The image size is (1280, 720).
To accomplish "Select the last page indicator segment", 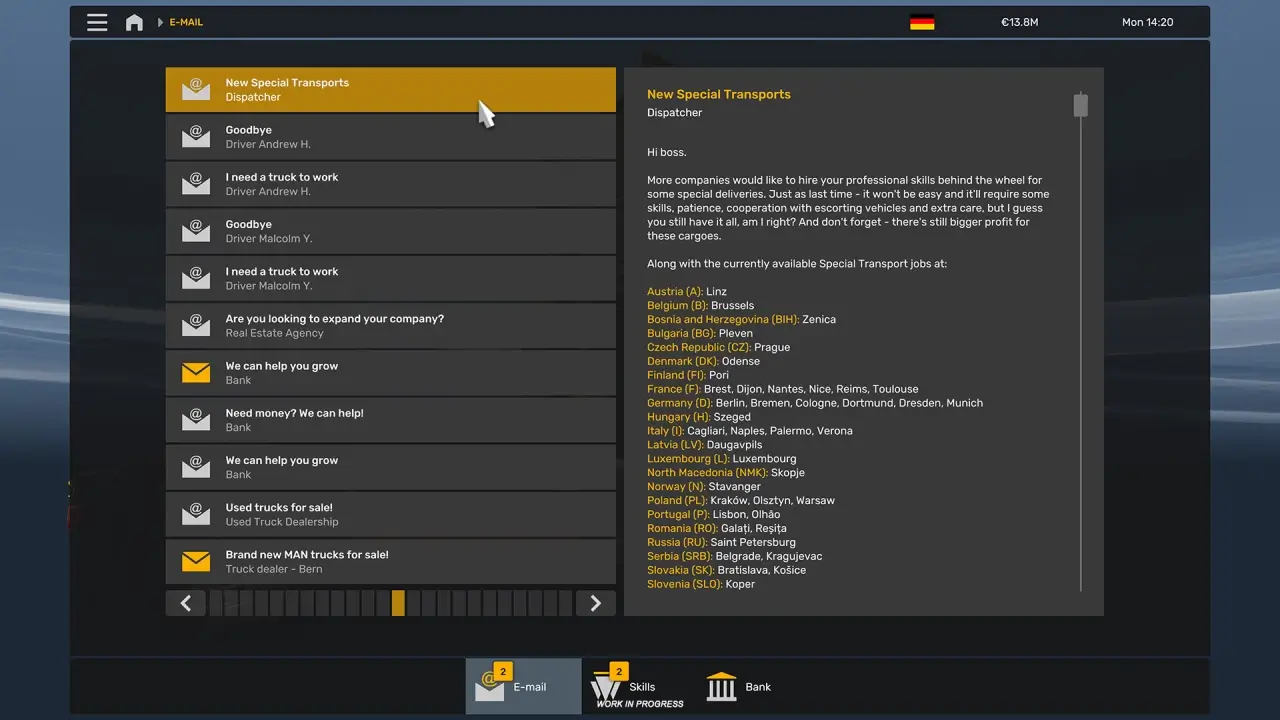I will (566, 603).
